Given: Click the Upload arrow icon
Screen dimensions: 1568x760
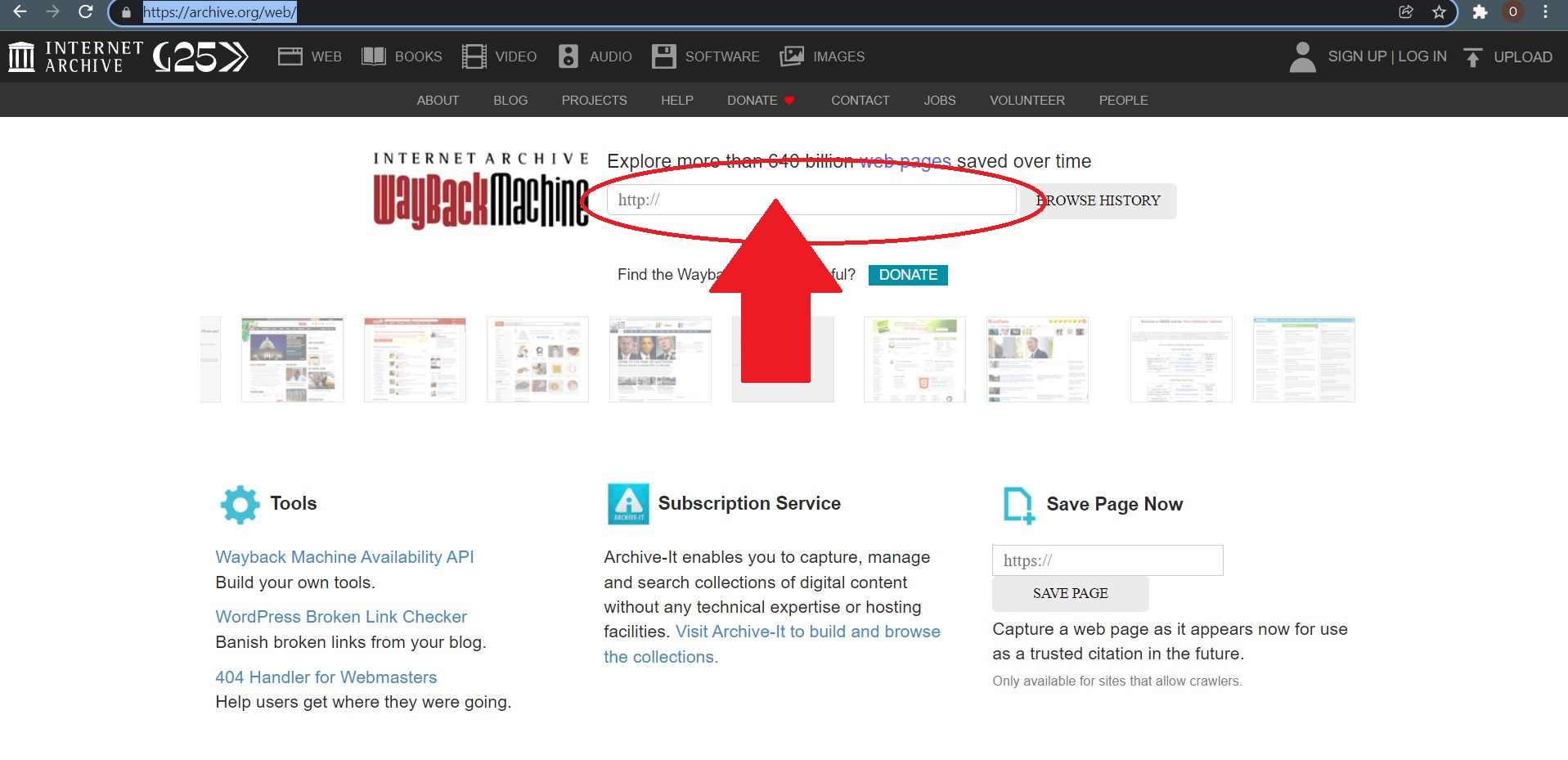Looking at the screenshot, I should pos(1472,57).
